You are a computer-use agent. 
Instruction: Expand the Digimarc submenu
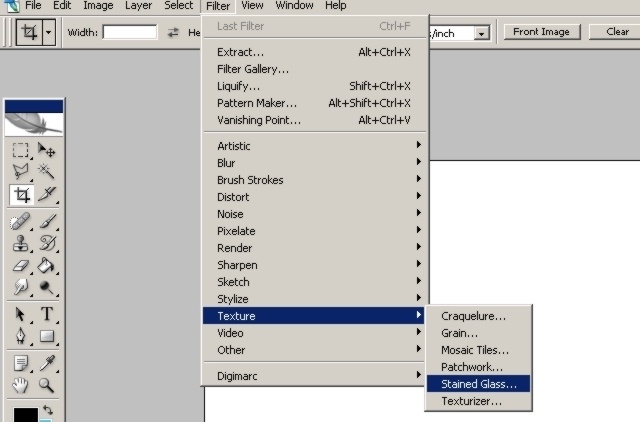pos(314,376)
